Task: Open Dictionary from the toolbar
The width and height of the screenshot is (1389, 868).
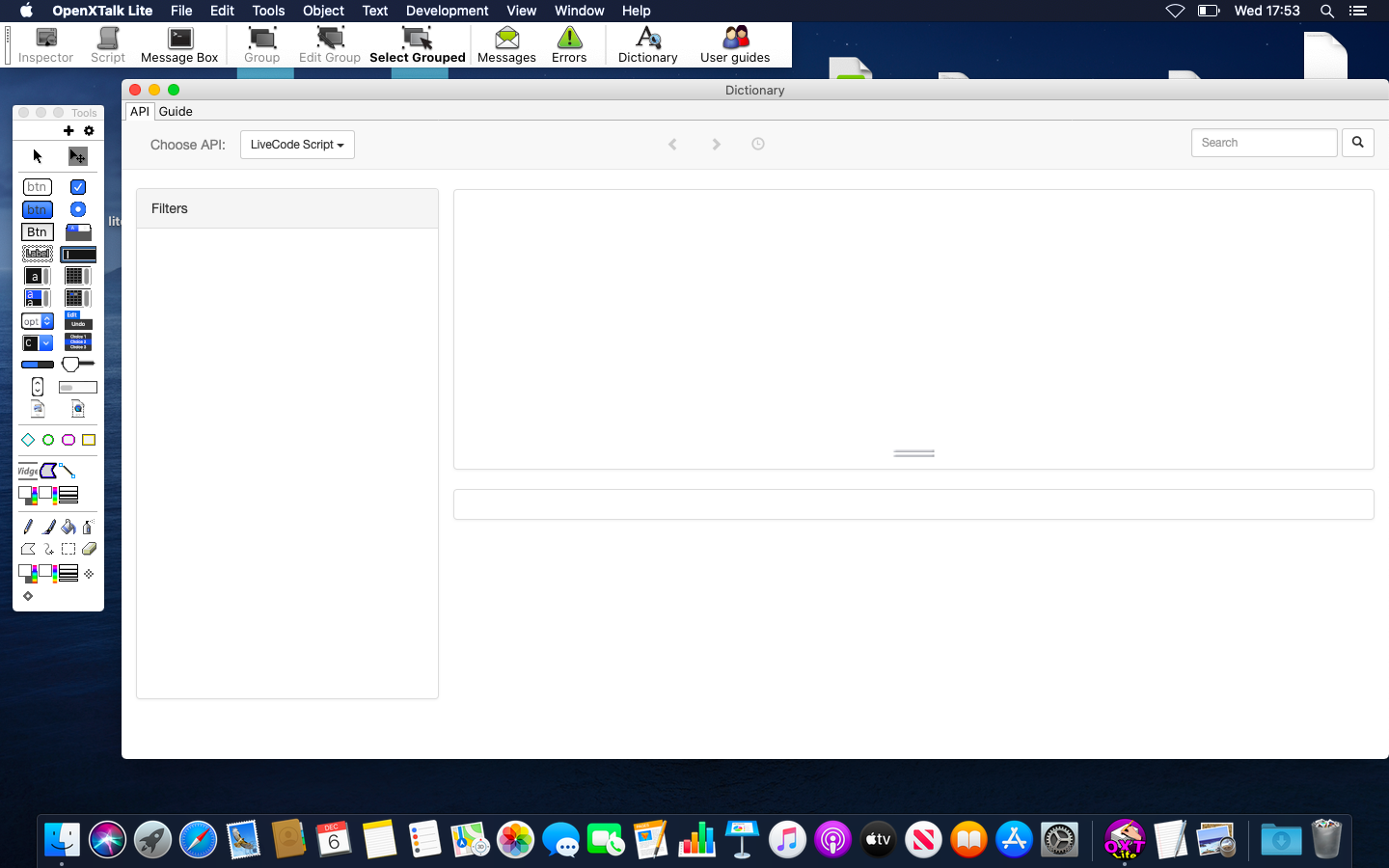Action: coord(648,45)
